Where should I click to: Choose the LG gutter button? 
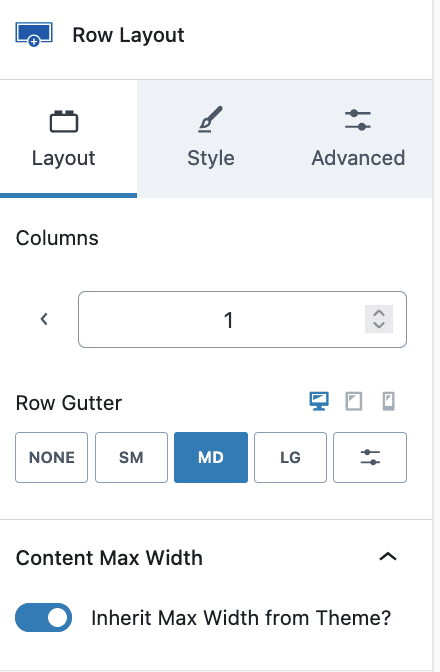290,457
